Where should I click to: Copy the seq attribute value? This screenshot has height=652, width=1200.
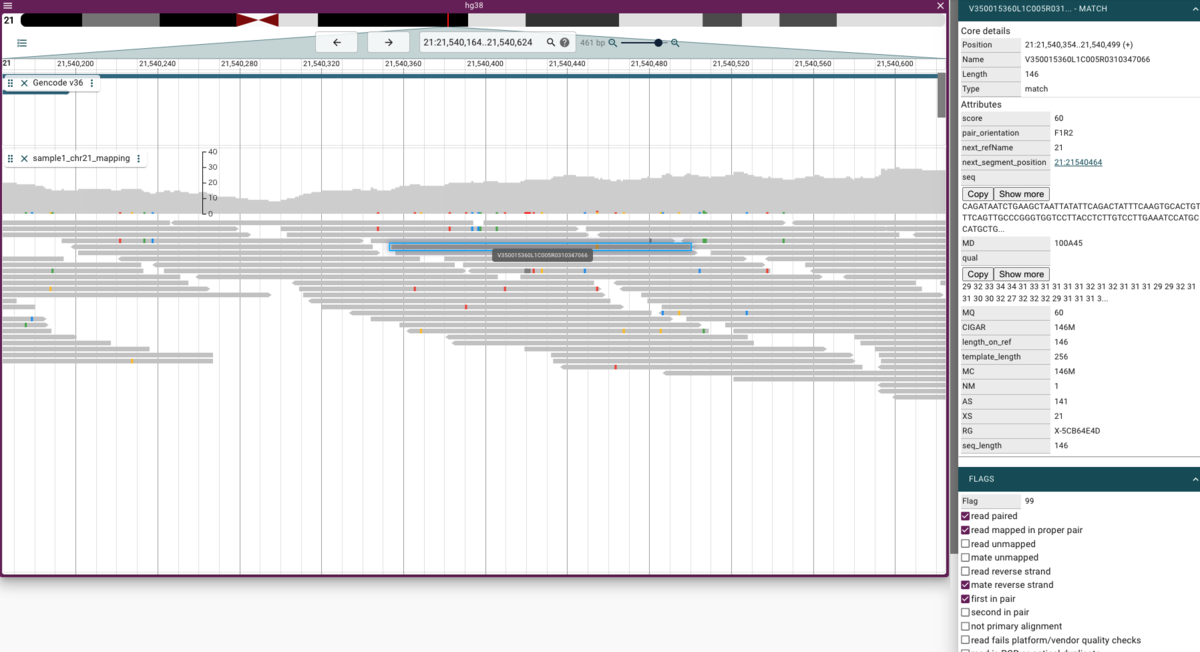(977, 194)
